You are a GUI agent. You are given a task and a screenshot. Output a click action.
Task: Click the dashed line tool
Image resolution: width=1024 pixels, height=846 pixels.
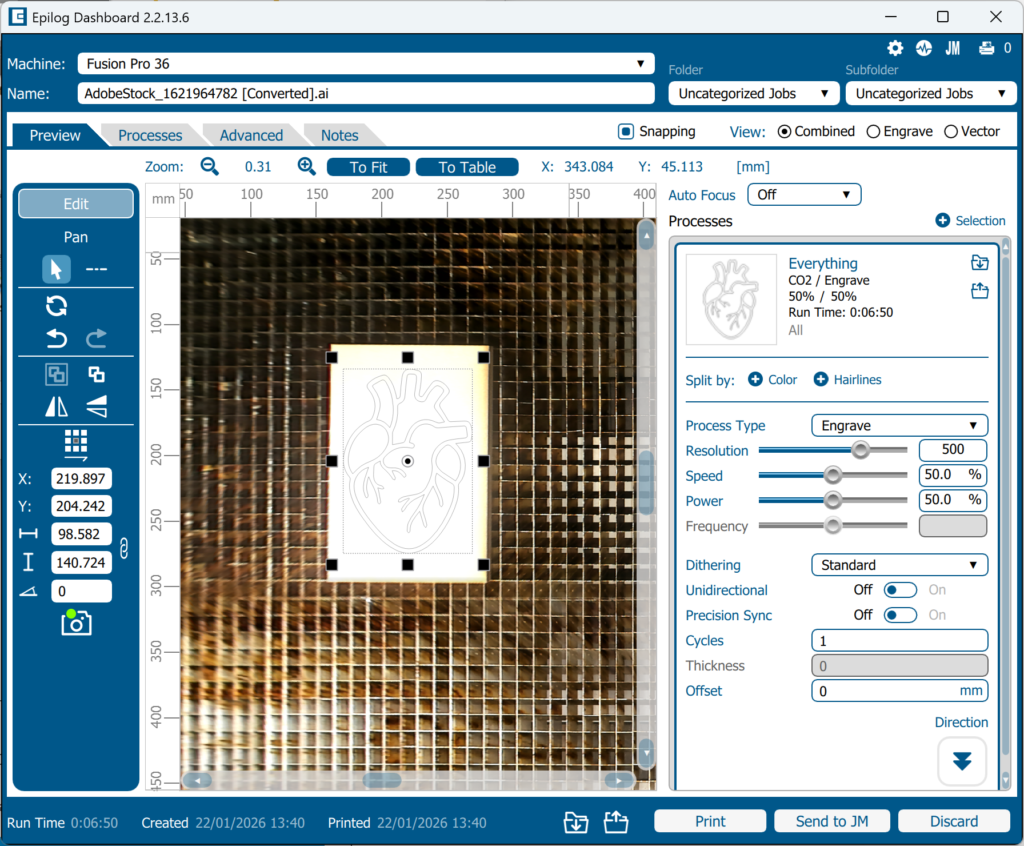(x=97, y=269)
